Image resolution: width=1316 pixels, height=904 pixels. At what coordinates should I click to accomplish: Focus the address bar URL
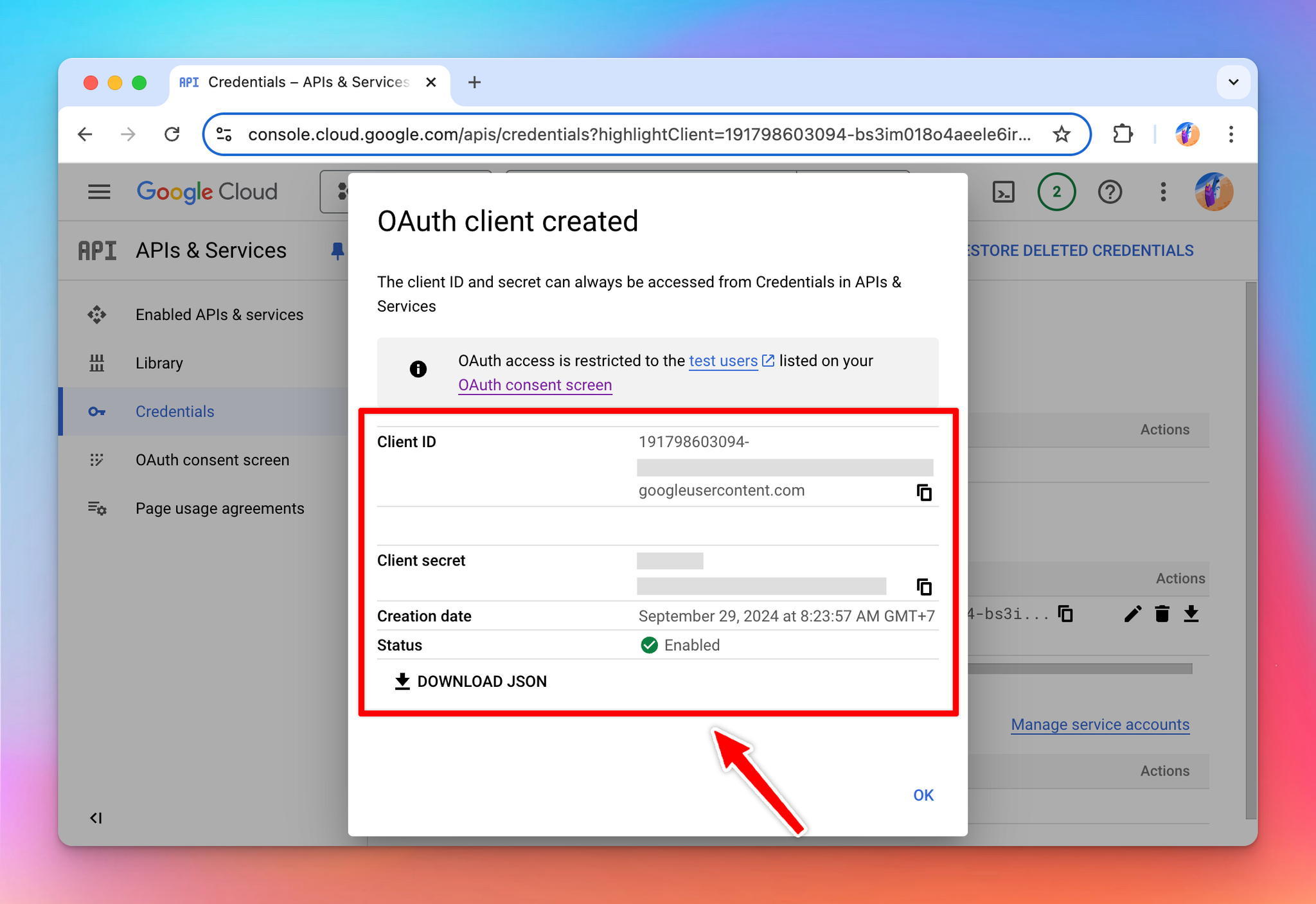(639, 134)
